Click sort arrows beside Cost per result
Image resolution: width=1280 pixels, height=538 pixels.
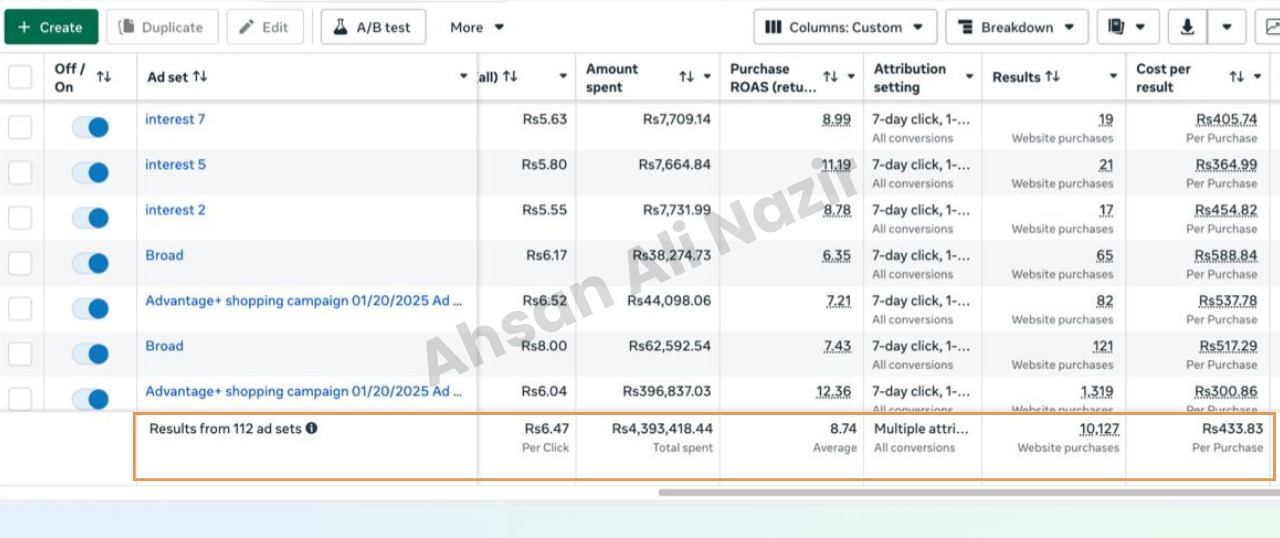1237,77
